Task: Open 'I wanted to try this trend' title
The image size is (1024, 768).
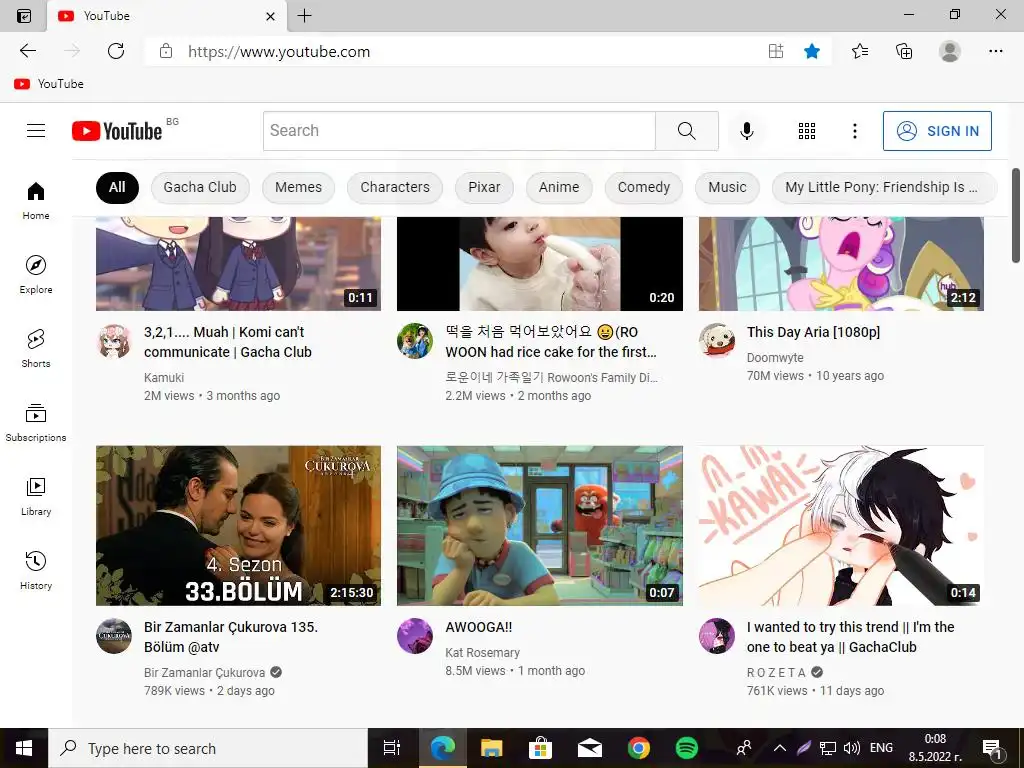Action: (850, 637)
